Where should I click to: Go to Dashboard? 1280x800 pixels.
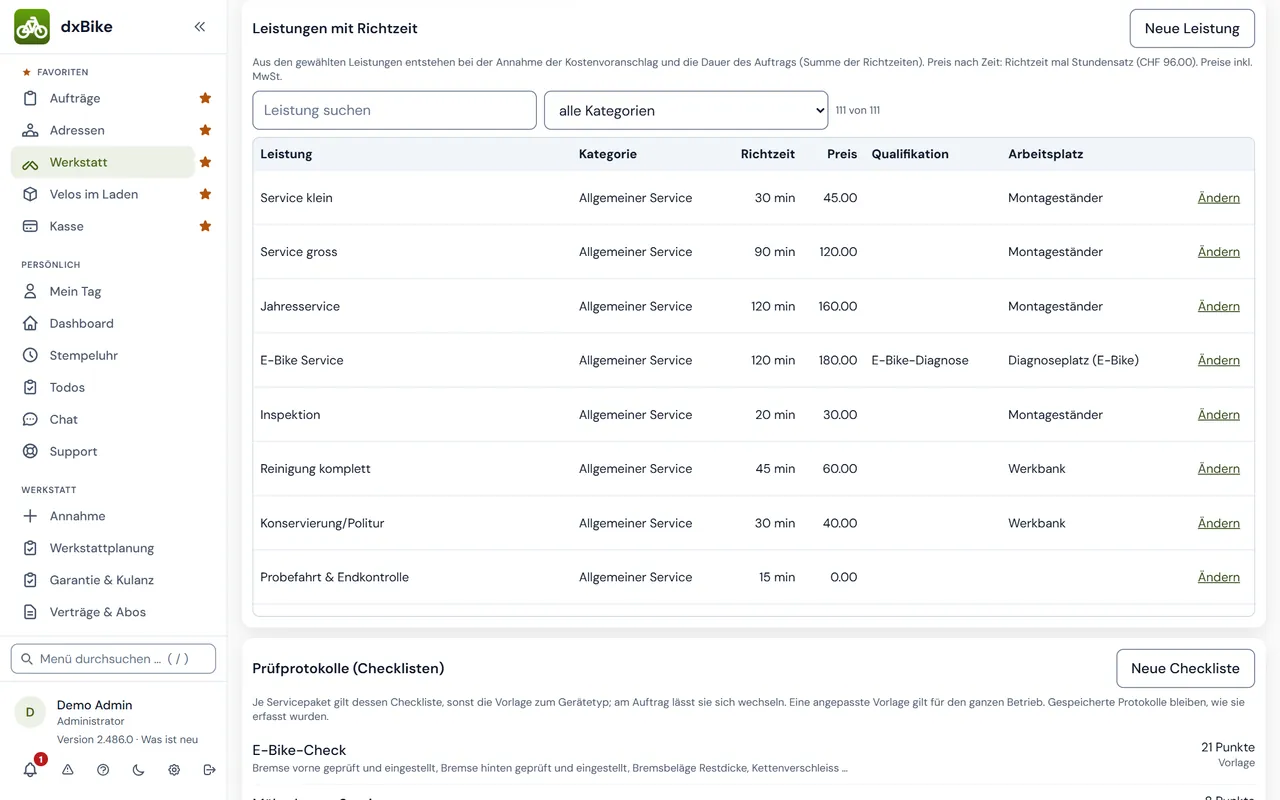(x=113, y=323)
